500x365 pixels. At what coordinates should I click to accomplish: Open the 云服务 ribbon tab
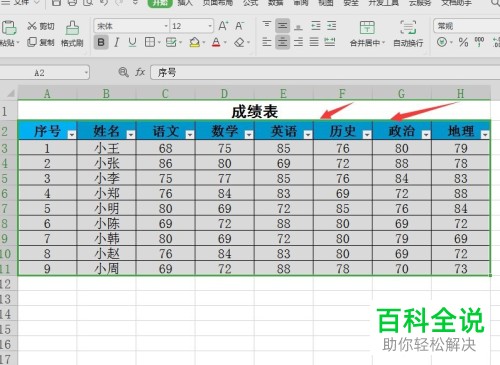click(420, 3)
